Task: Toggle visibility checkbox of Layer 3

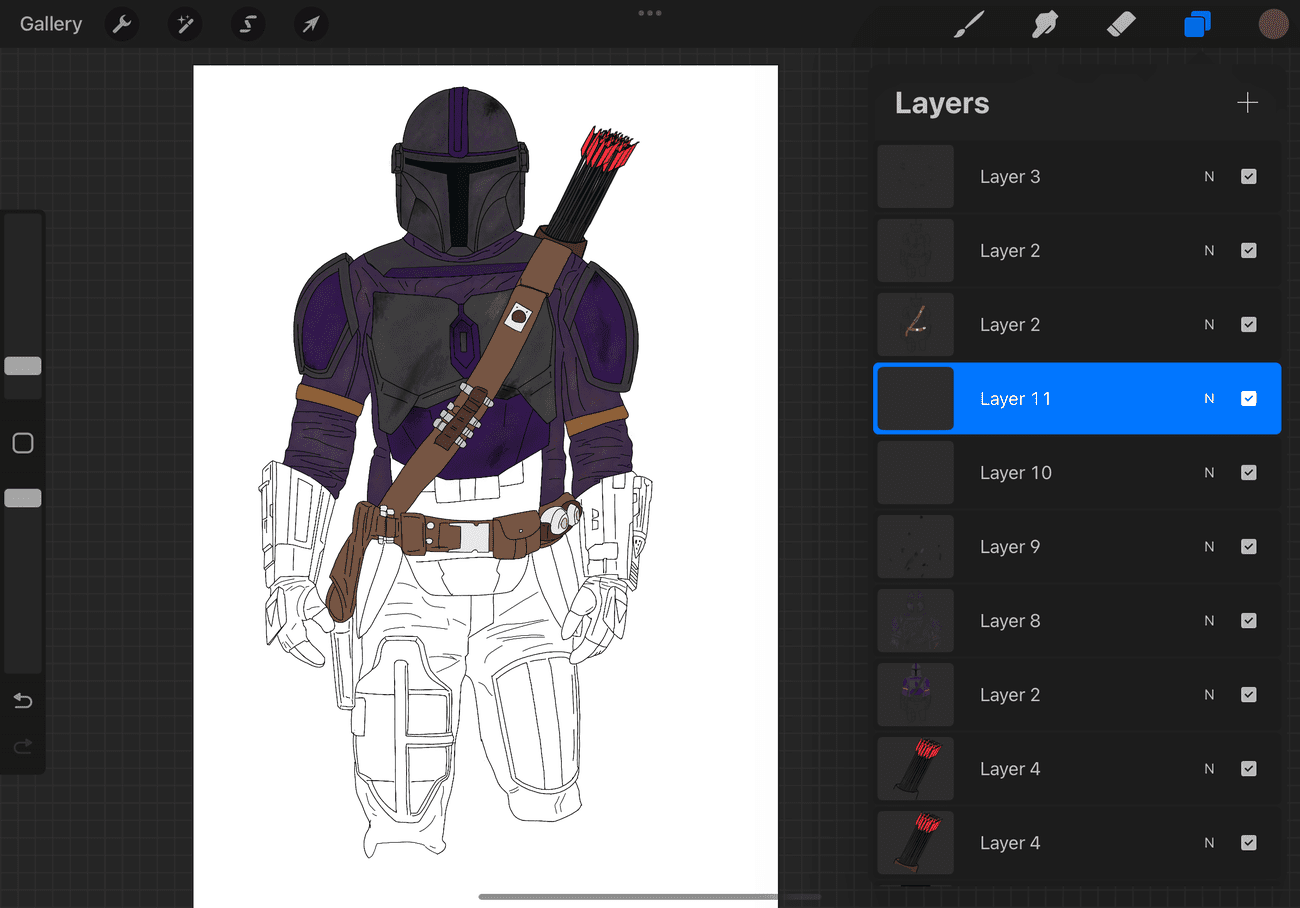Action: coord(1248,176)
